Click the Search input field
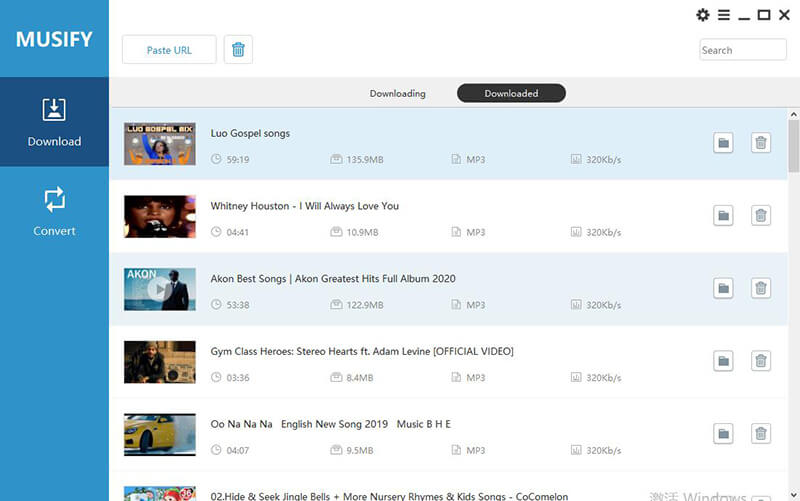The image size is (800, 501). point(743,50)
